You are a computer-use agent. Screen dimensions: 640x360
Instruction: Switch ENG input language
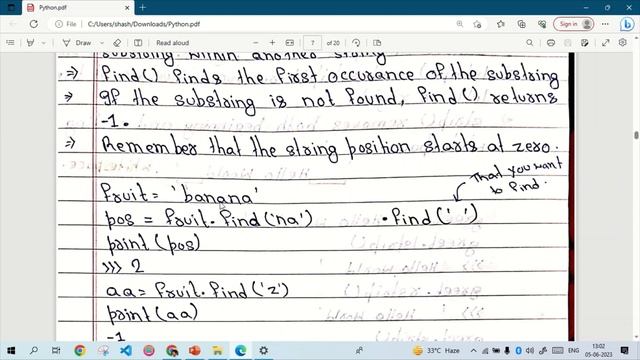click(573, 350)
